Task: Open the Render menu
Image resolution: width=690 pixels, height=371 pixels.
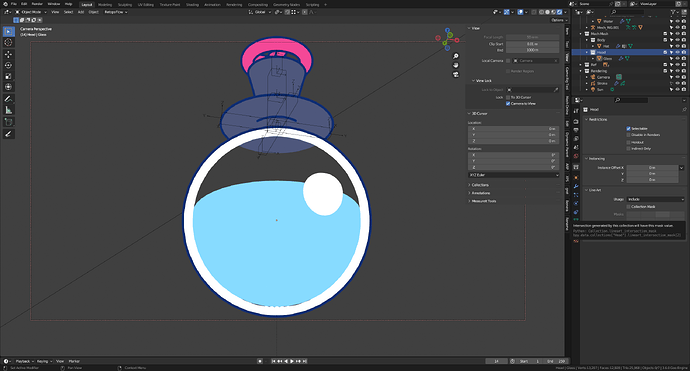Action: pyautogui.click(x=37, y=4)
